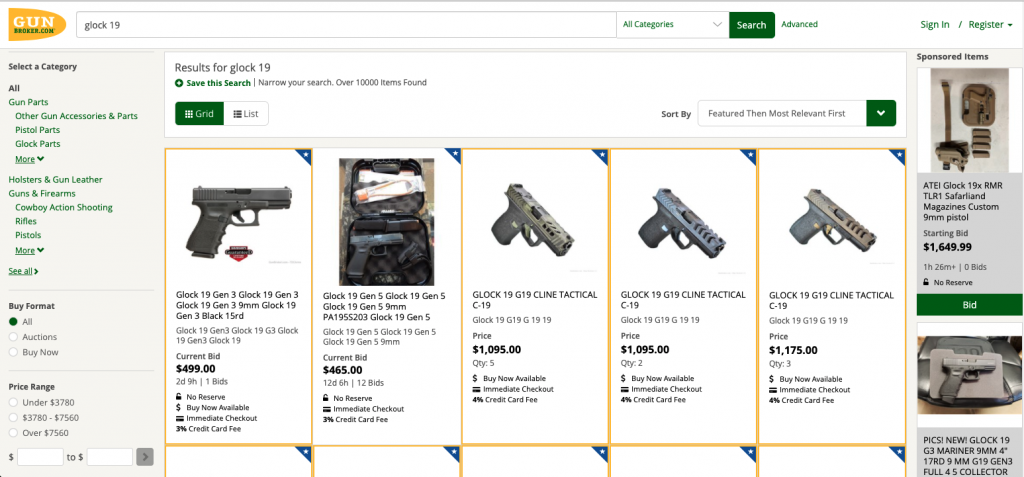Expand More under Guns & Firearms
Screen dimensions: 1024x477
pyautogui.click(x=29, y=250)
